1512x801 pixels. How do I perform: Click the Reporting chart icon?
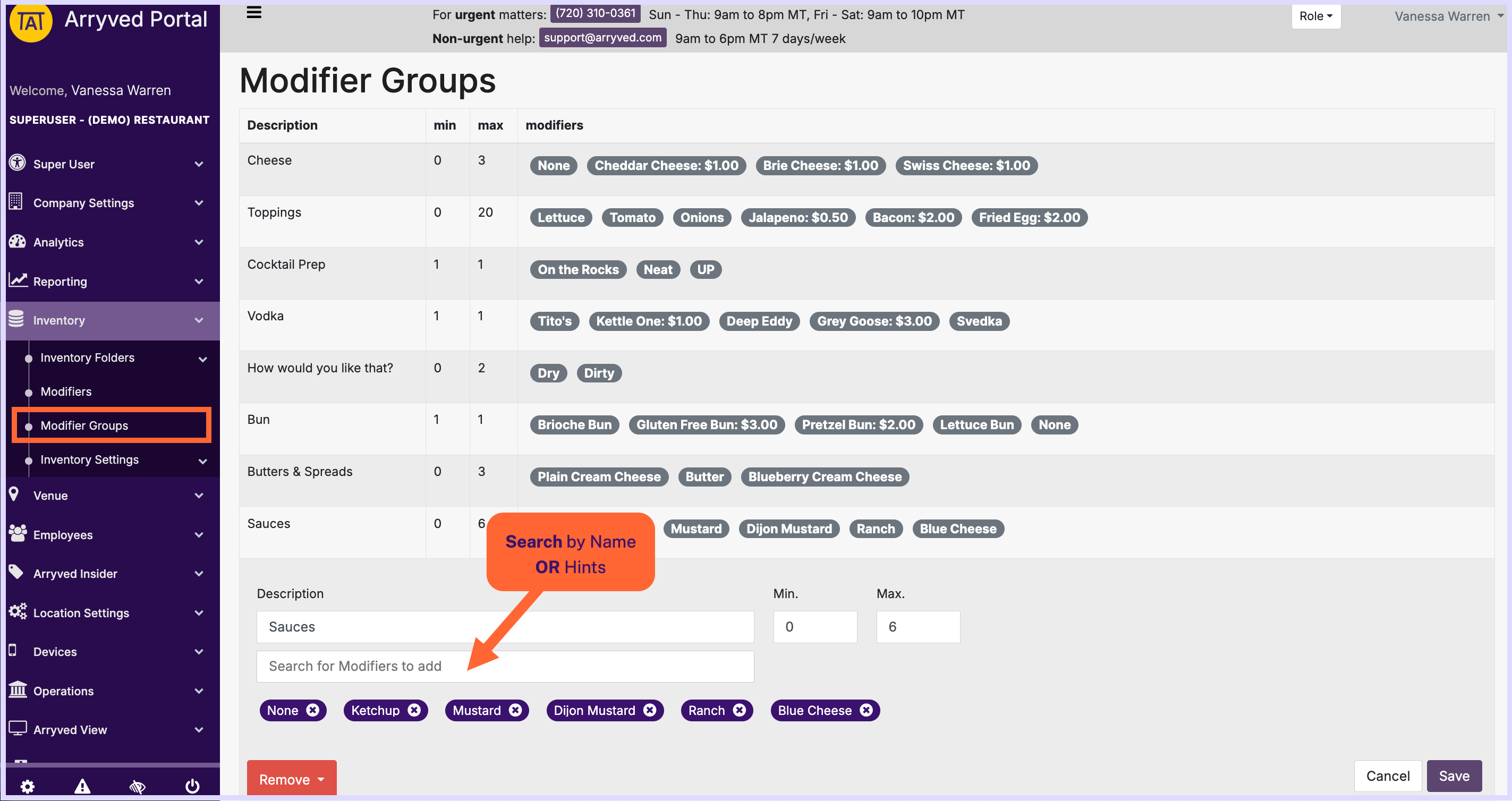[18, 280]
